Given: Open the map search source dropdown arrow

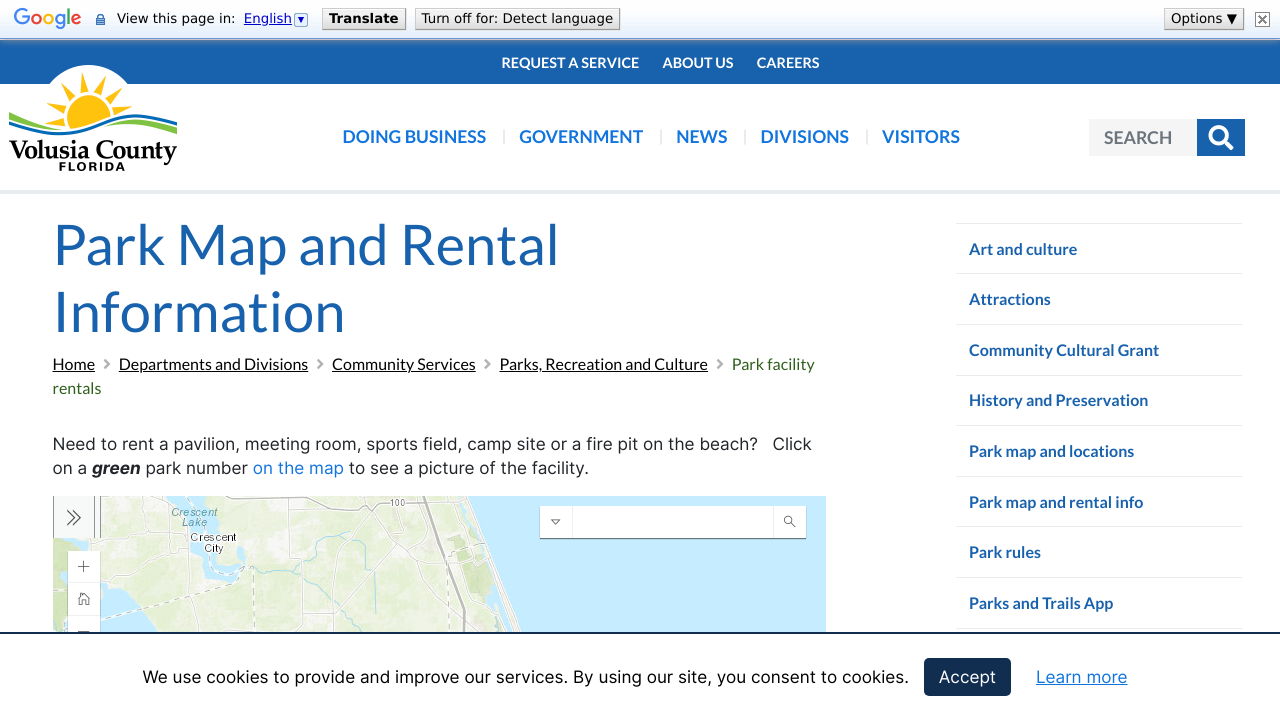Looking at the screenshot, I should pyautogui.click(x=556, y=522).
